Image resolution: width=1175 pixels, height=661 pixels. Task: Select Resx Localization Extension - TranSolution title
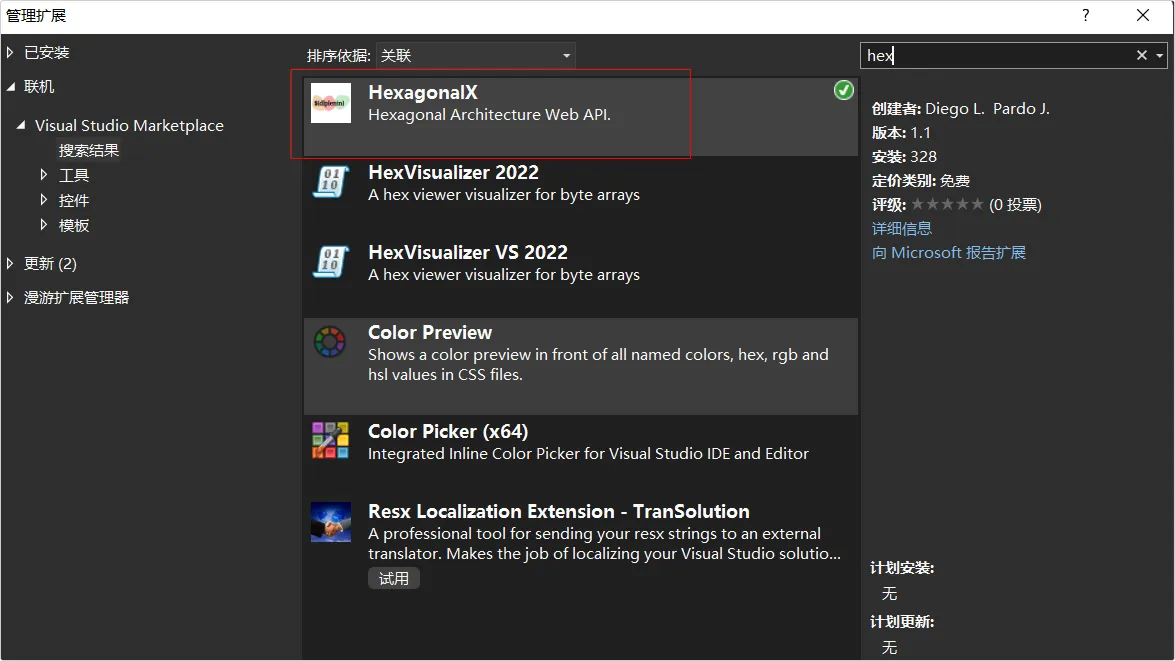click(558, 512)
